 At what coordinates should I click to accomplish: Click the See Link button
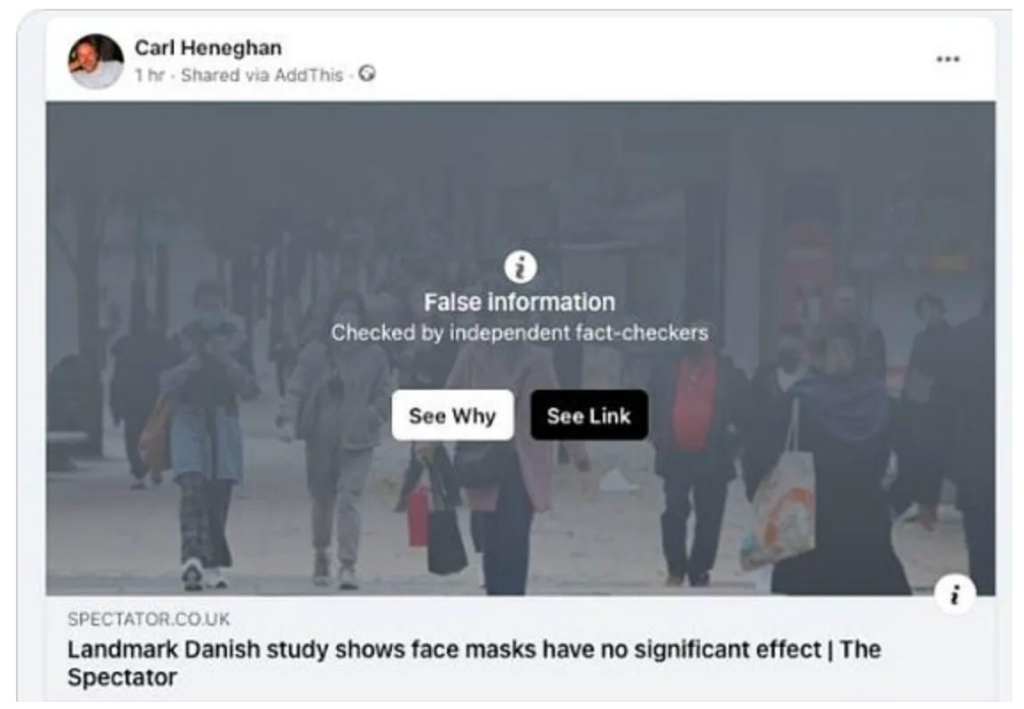589,415
